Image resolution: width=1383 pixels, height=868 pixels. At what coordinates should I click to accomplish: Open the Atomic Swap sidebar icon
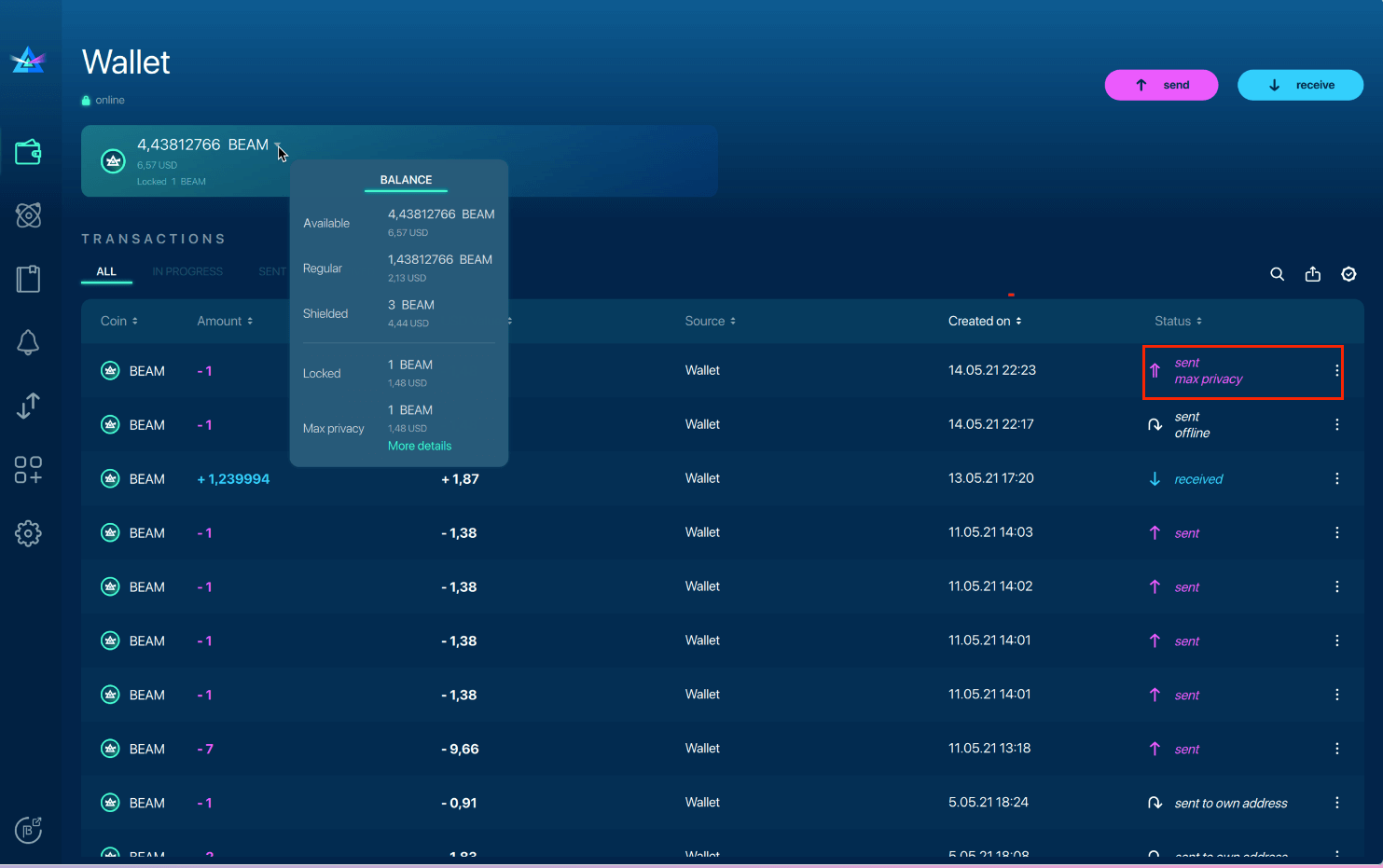pos(28,215)
